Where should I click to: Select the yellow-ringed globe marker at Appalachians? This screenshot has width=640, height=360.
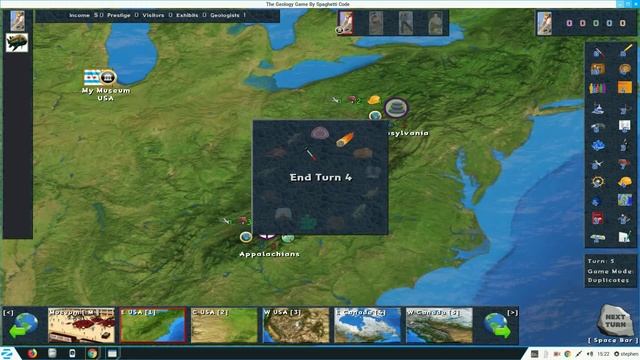[246, 237]
